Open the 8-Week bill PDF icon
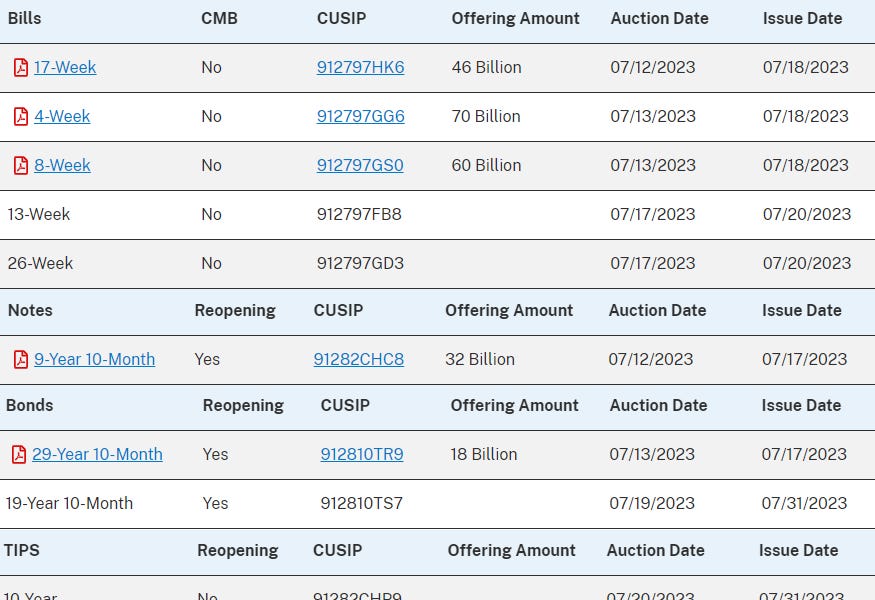This screenshot has width=875, height=600. tap(21, 165)
